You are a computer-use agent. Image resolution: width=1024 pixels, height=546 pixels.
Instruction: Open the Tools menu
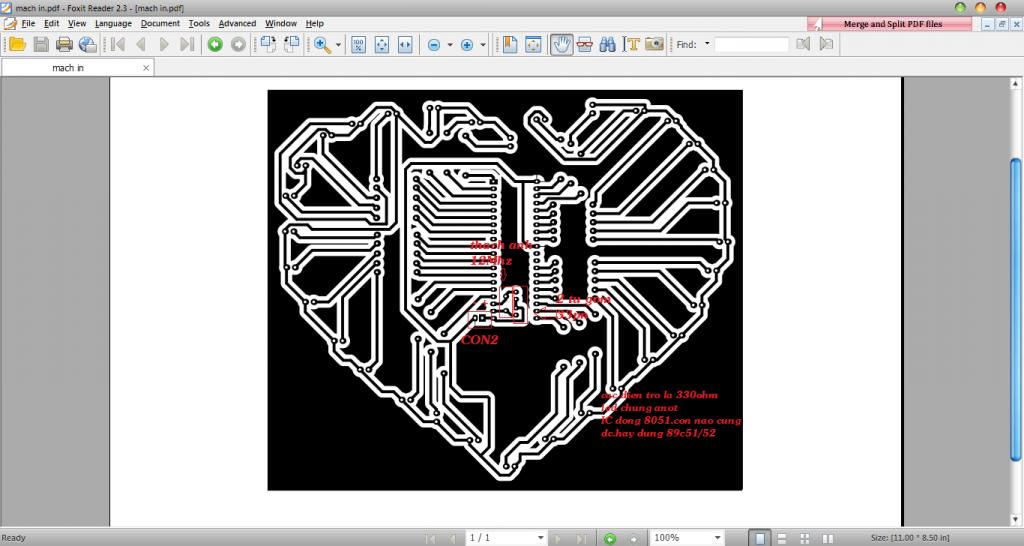pyautogui.click(x=199, y=23)
